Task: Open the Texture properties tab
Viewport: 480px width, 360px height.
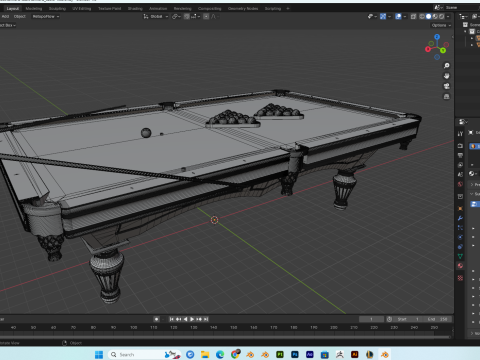Action: [x=460, y=278]
